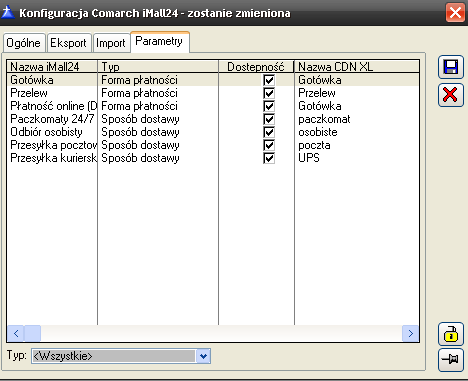Toggle availability checkbox for Przesyłka pocztowa
Image resolution: width=468 pixels, height=381 pixels.
(269, 145)
